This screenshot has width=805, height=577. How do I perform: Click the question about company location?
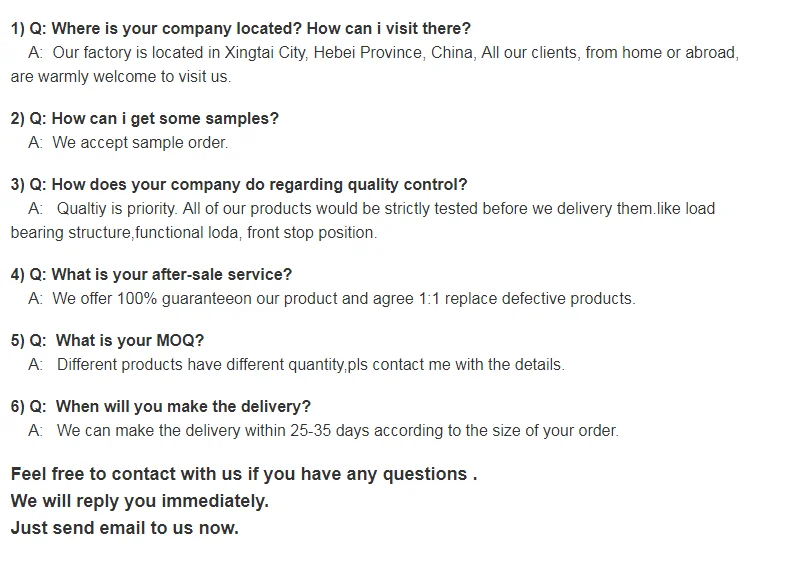[240, 28]
